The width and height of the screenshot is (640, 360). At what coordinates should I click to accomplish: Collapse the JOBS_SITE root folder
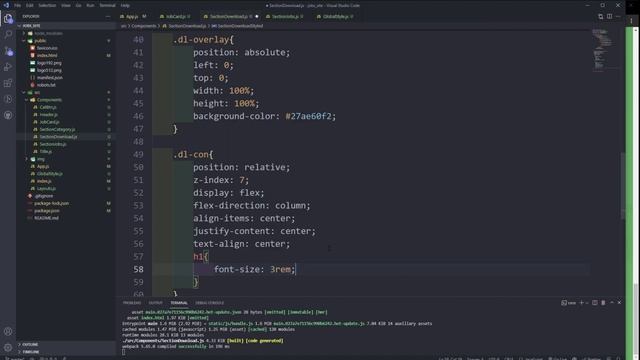[65, 26]
